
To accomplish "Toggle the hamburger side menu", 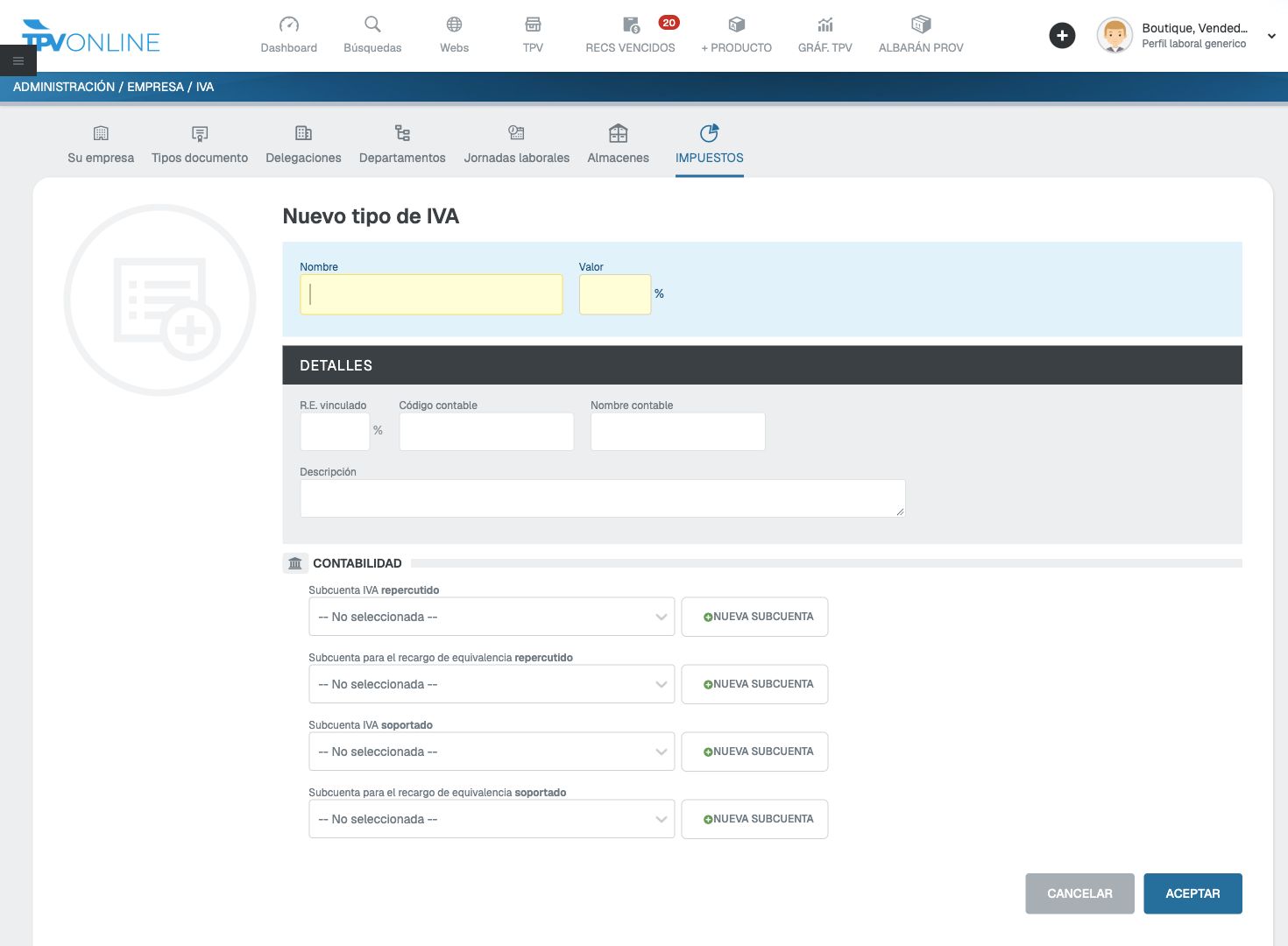I will 18,60.
